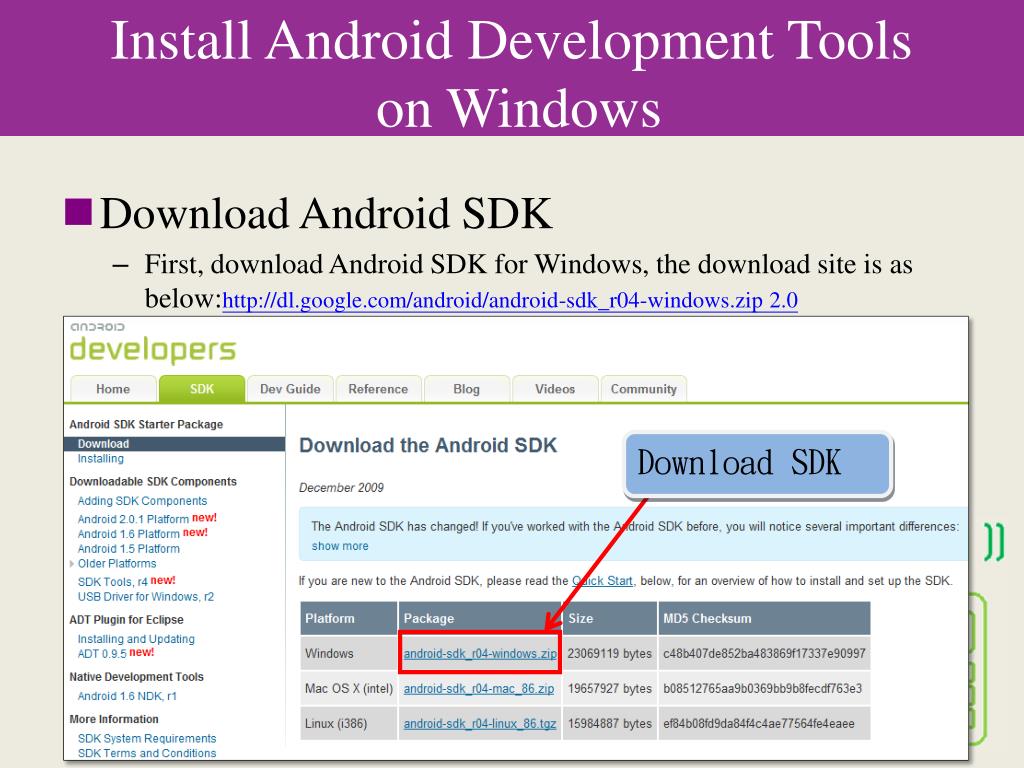Click ADT Plugin for Eclipse heading
This screenshot has width=1024, height=768.
pyautogui.click(x=126, y=620)
